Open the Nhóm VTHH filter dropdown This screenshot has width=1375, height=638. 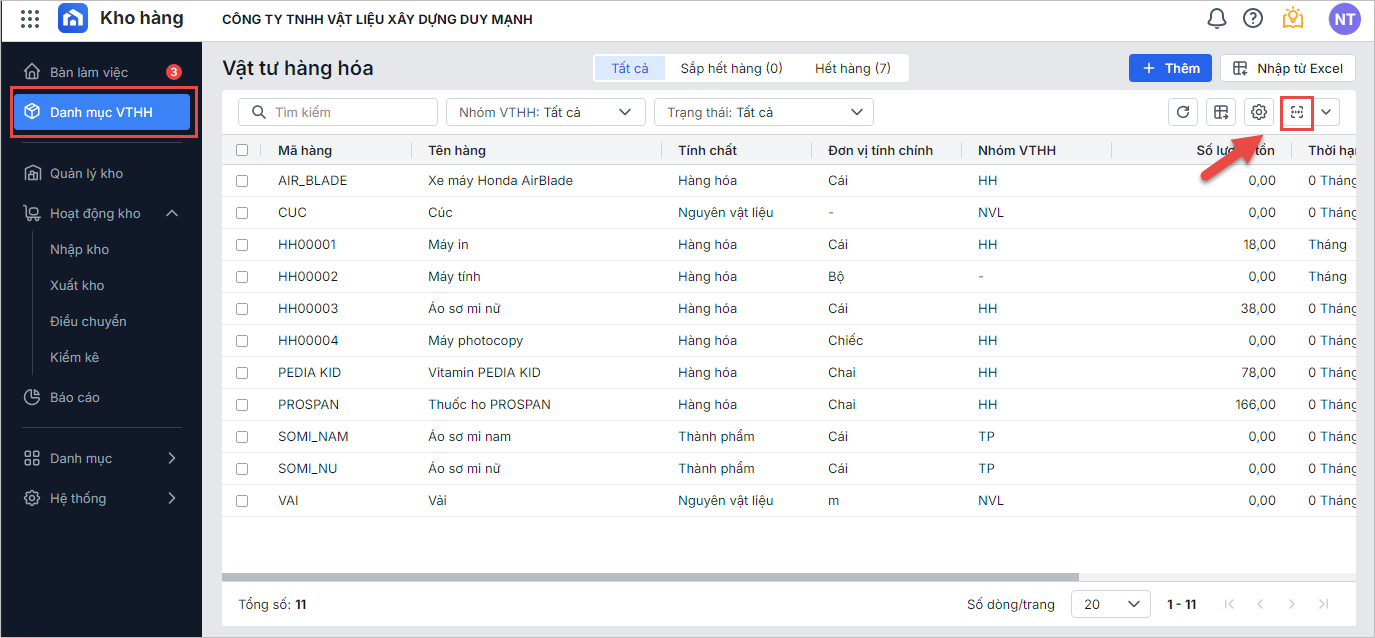(545, 112)
